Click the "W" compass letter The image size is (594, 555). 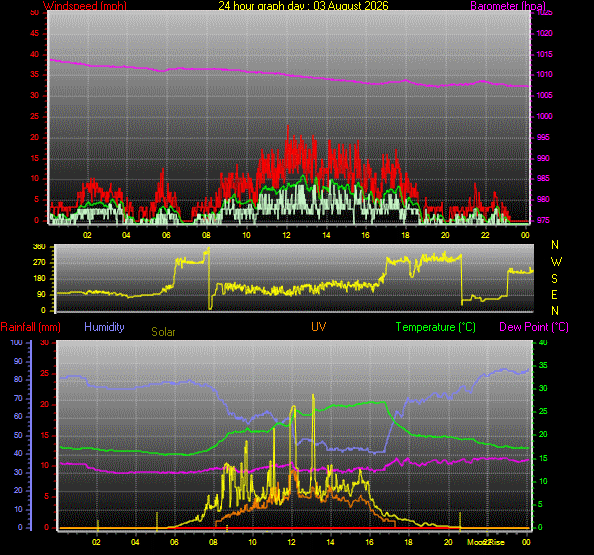pyautogui.click(x=556, y=261)
